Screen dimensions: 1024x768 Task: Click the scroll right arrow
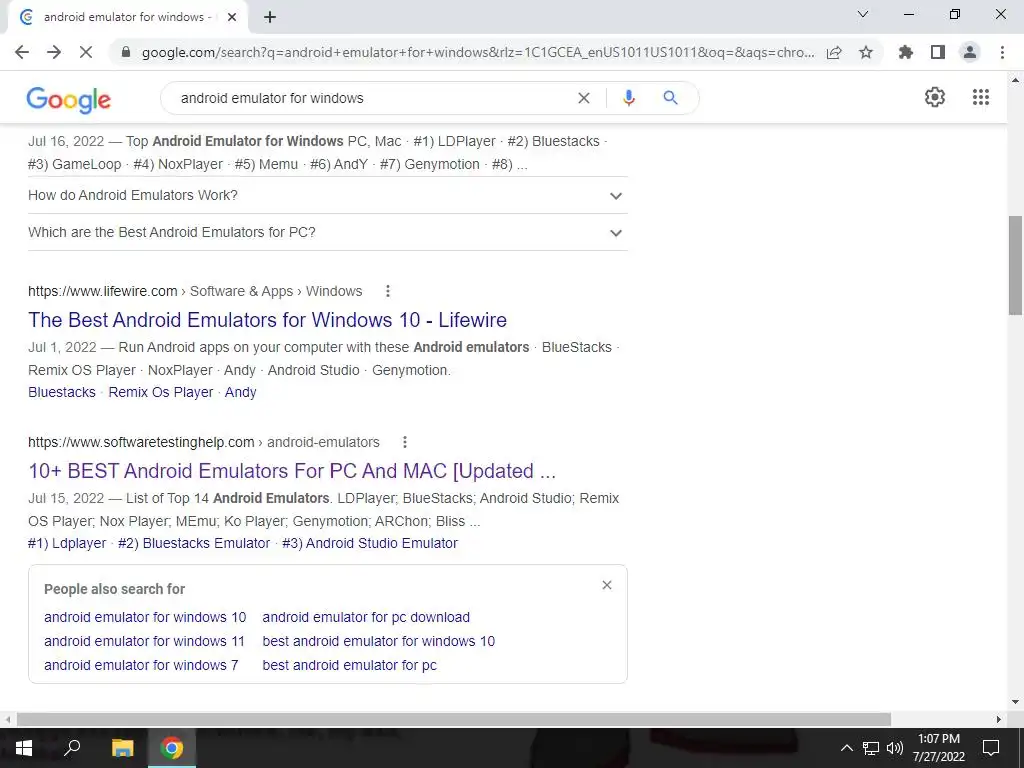(x=999, y=719)
